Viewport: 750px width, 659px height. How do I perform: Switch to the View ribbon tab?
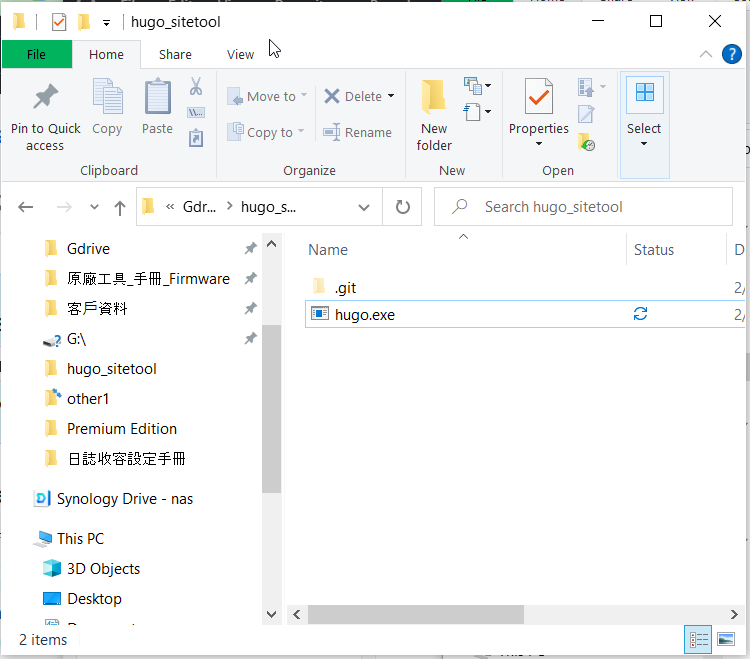[x=240, y=55]
